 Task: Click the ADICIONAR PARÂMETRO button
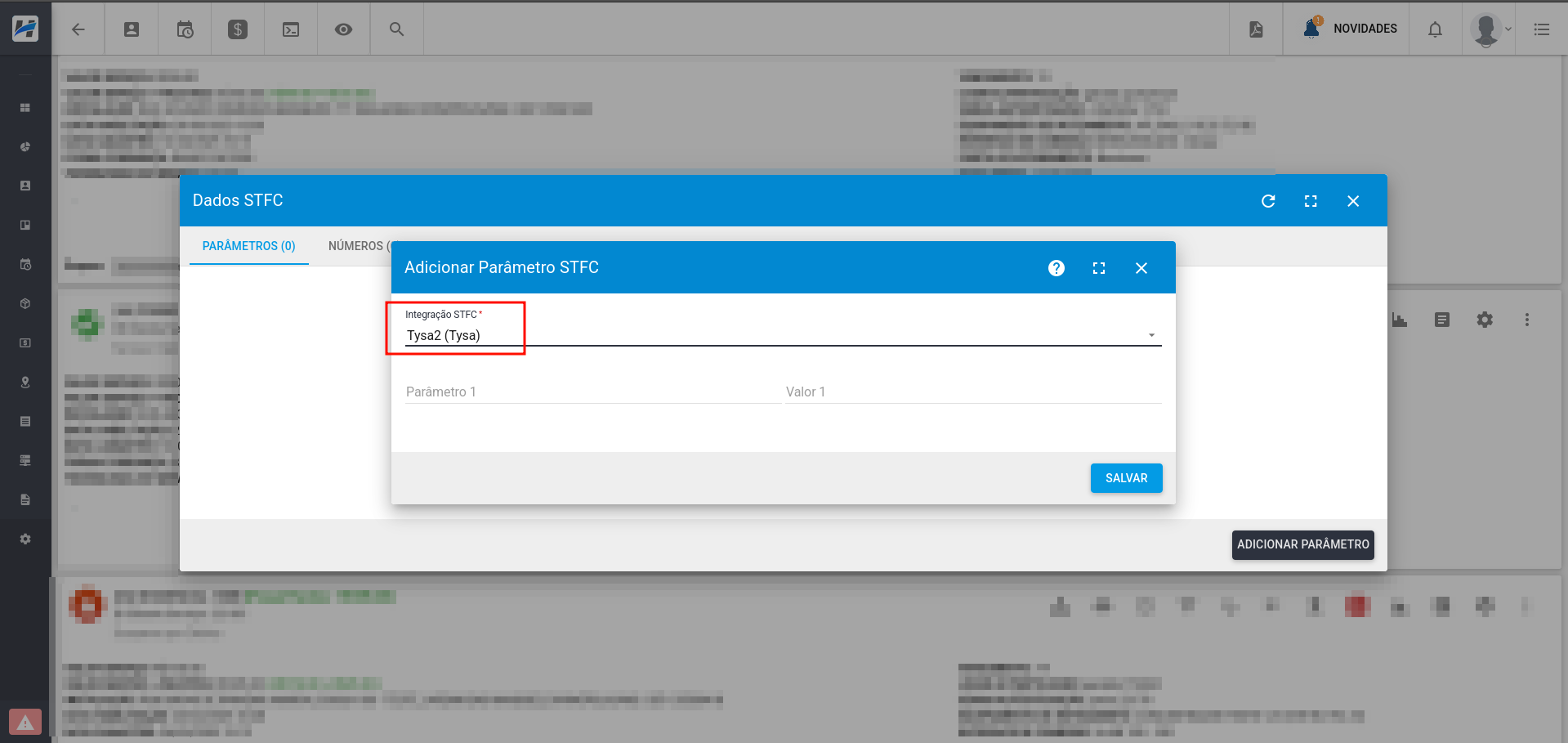[x=1302, y=544]
